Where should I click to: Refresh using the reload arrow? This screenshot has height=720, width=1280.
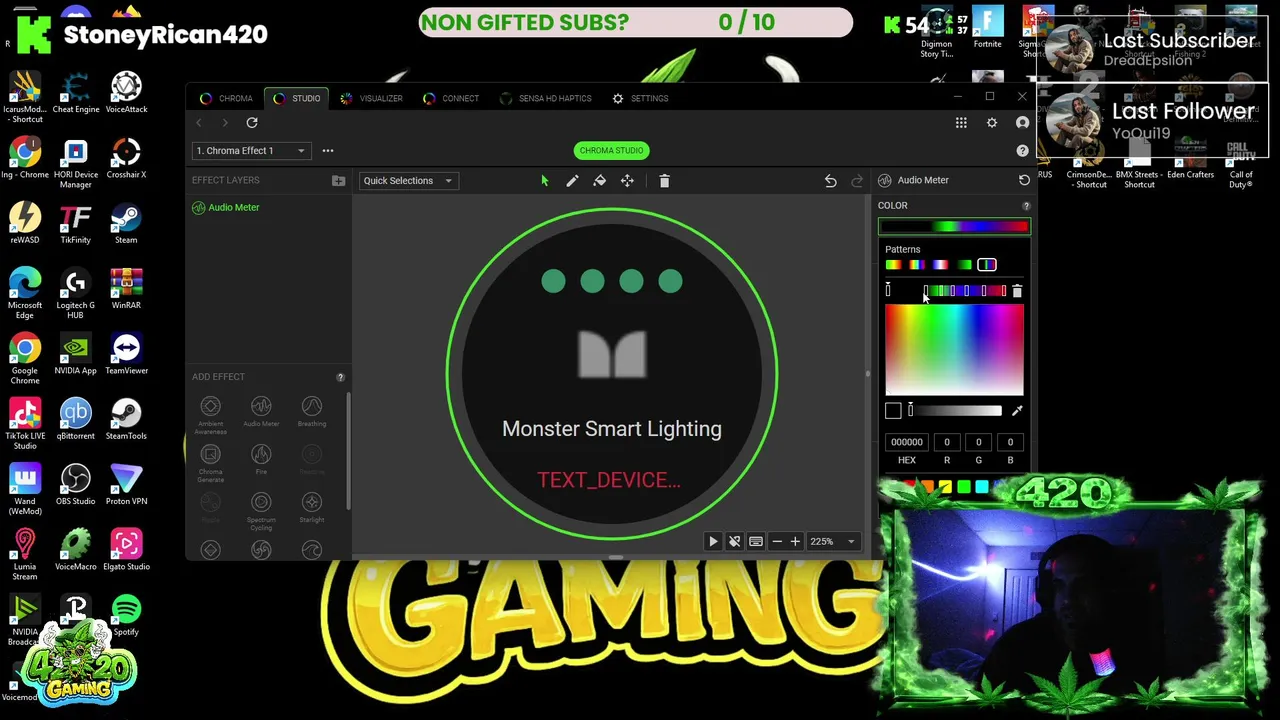(x=252, y=122)
